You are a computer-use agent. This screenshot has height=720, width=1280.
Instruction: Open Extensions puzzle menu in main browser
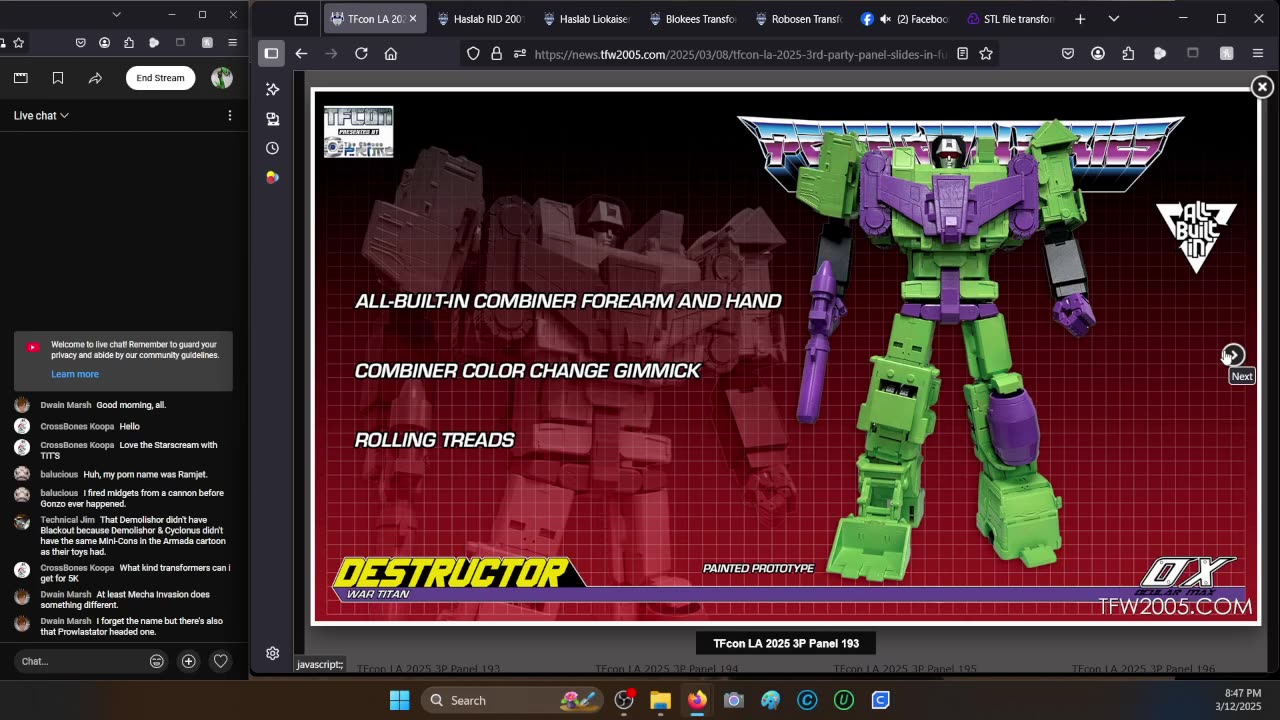[x=1128, y=54]
